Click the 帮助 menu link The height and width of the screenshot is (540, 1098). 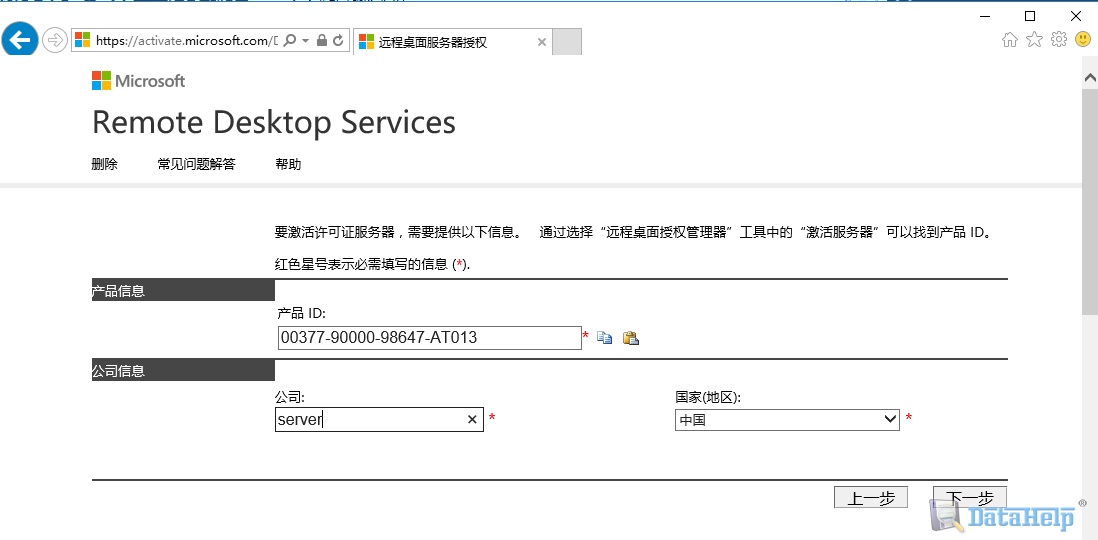288,165
